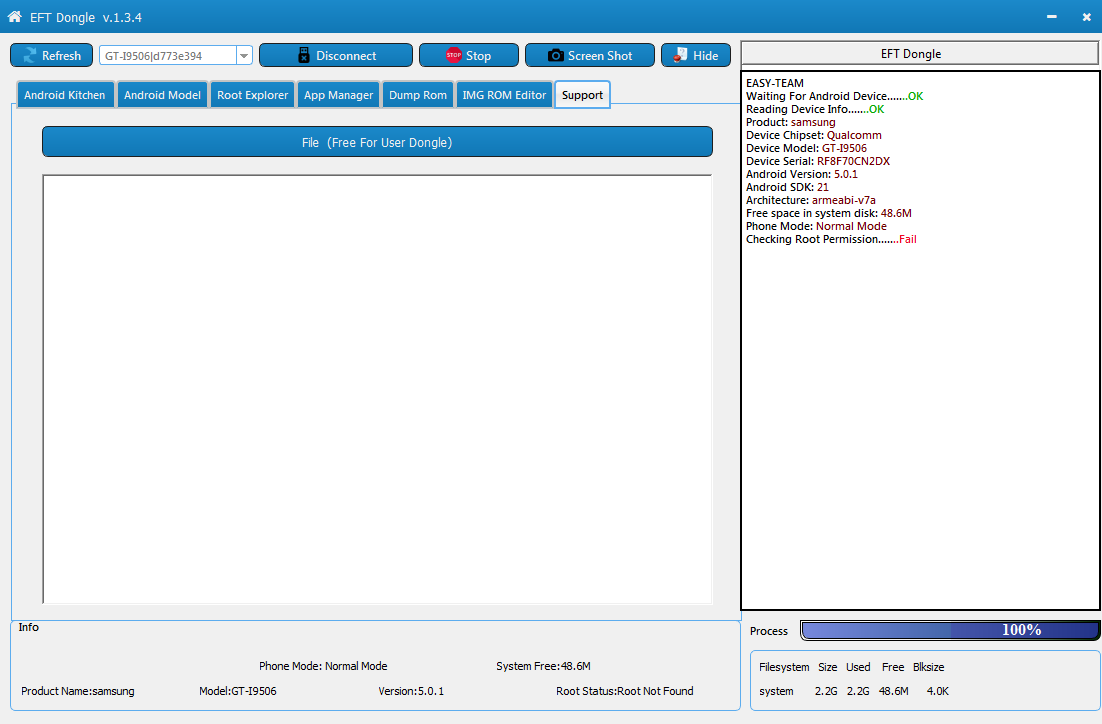This screenshot has width=1102, height=724.
Task: Click 'Product Name:samsung' in Info panel
Action: pos(78,691)
